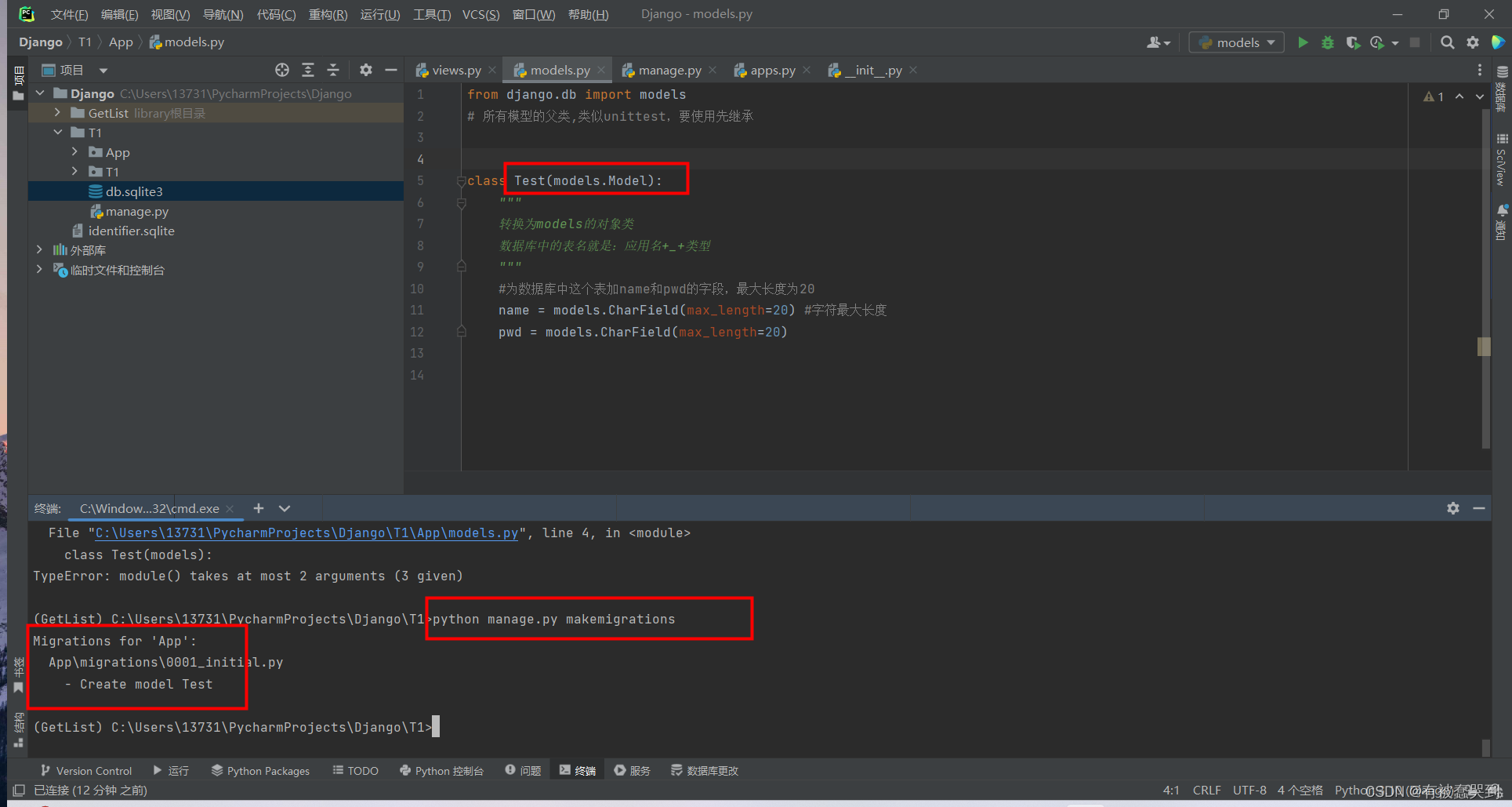The height and width of the screenshot is (807, 1512).
Task: Open Python Packages tool window
Action: [x=260, y=771]
